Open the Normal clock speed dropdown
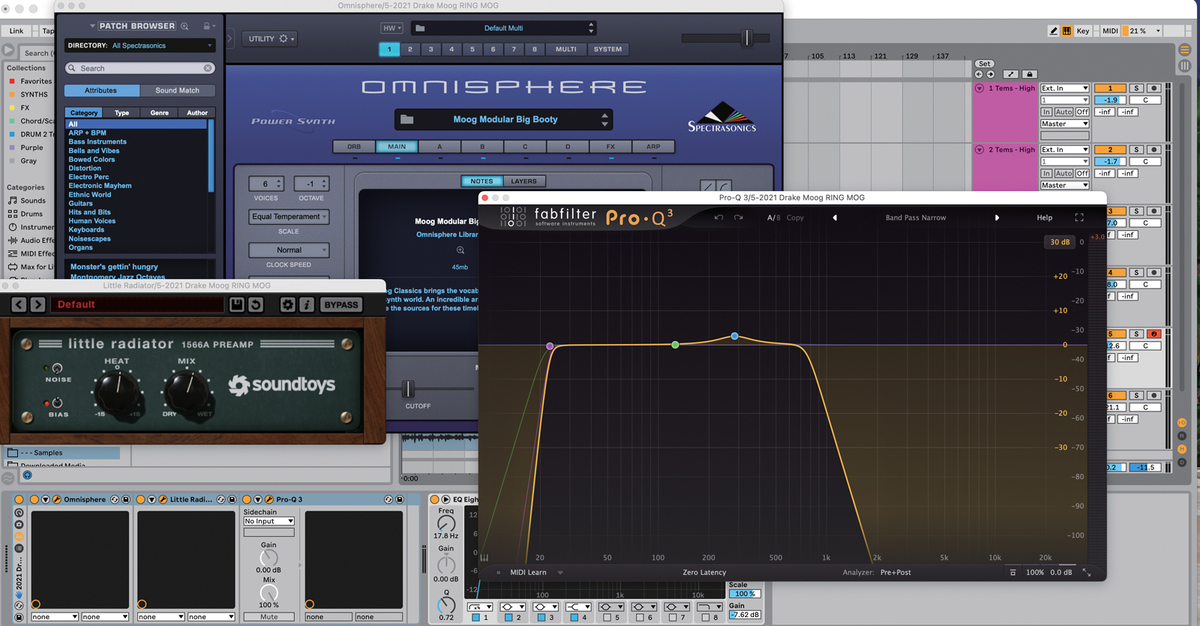This screenshot has width=1200, height=626. (289, 250)
